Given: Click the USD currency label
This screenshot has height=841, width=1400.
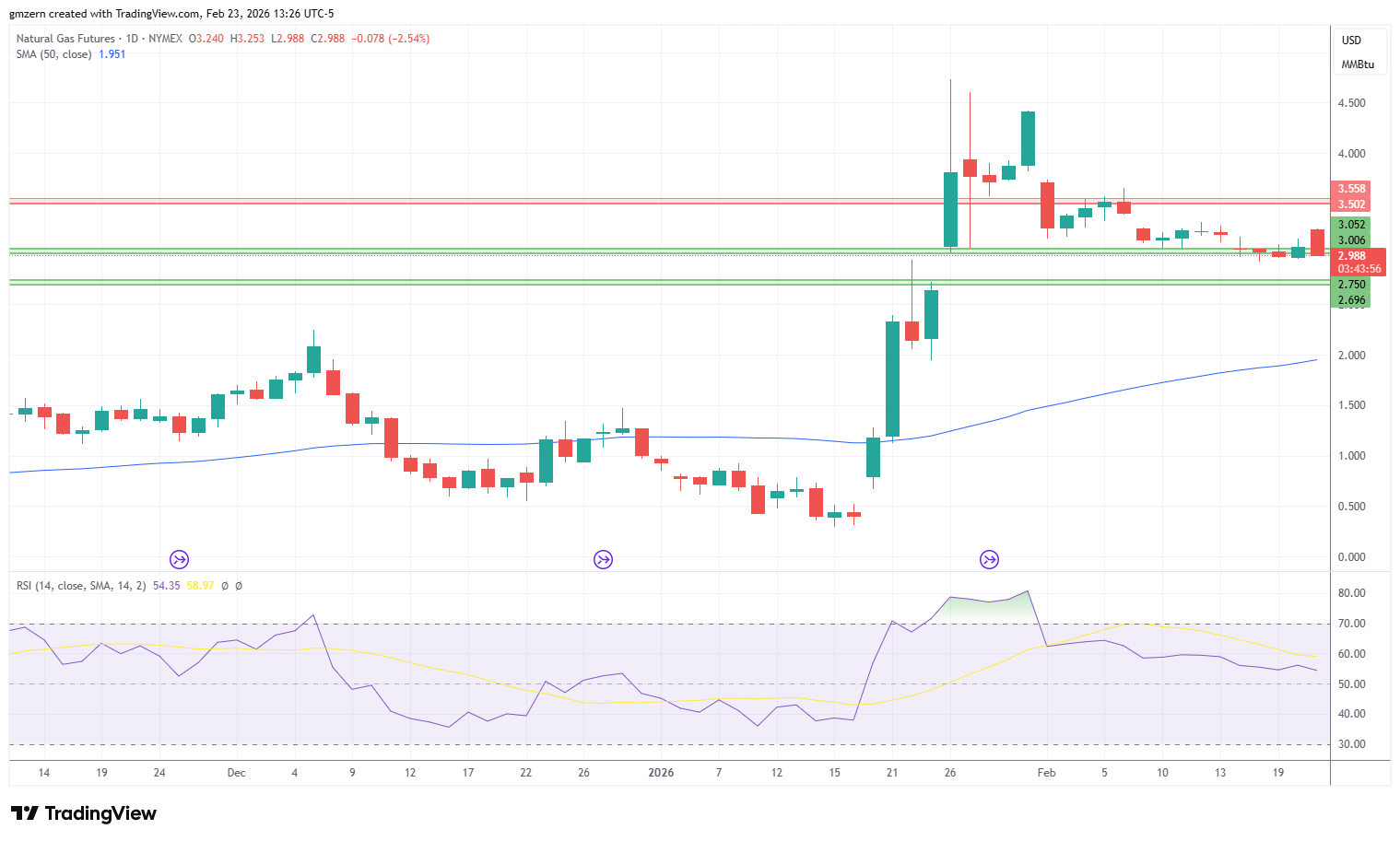Looking at the screenshot, I should (x=1351, y=41).
